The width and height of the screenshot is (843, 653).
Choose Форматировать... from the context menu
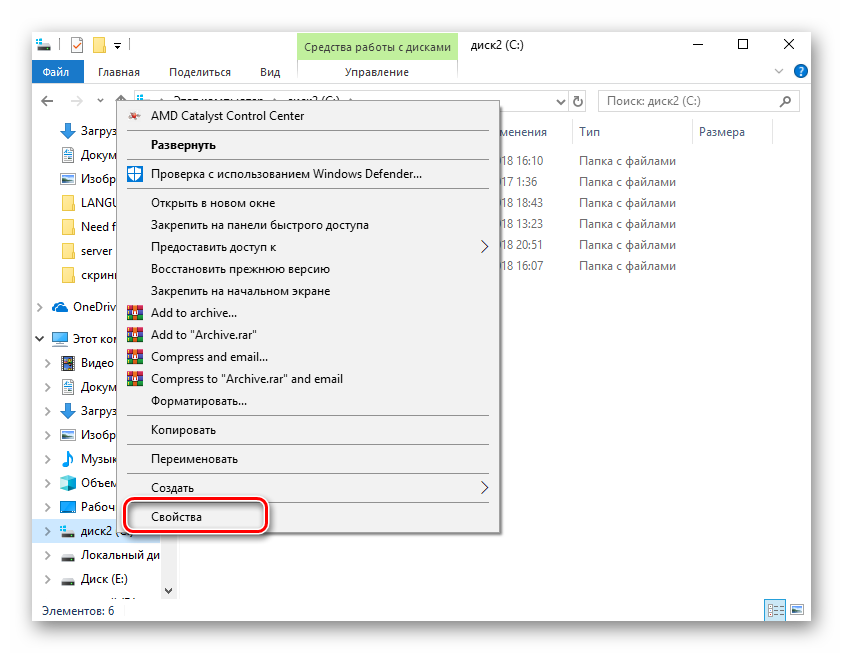point(198,401)
